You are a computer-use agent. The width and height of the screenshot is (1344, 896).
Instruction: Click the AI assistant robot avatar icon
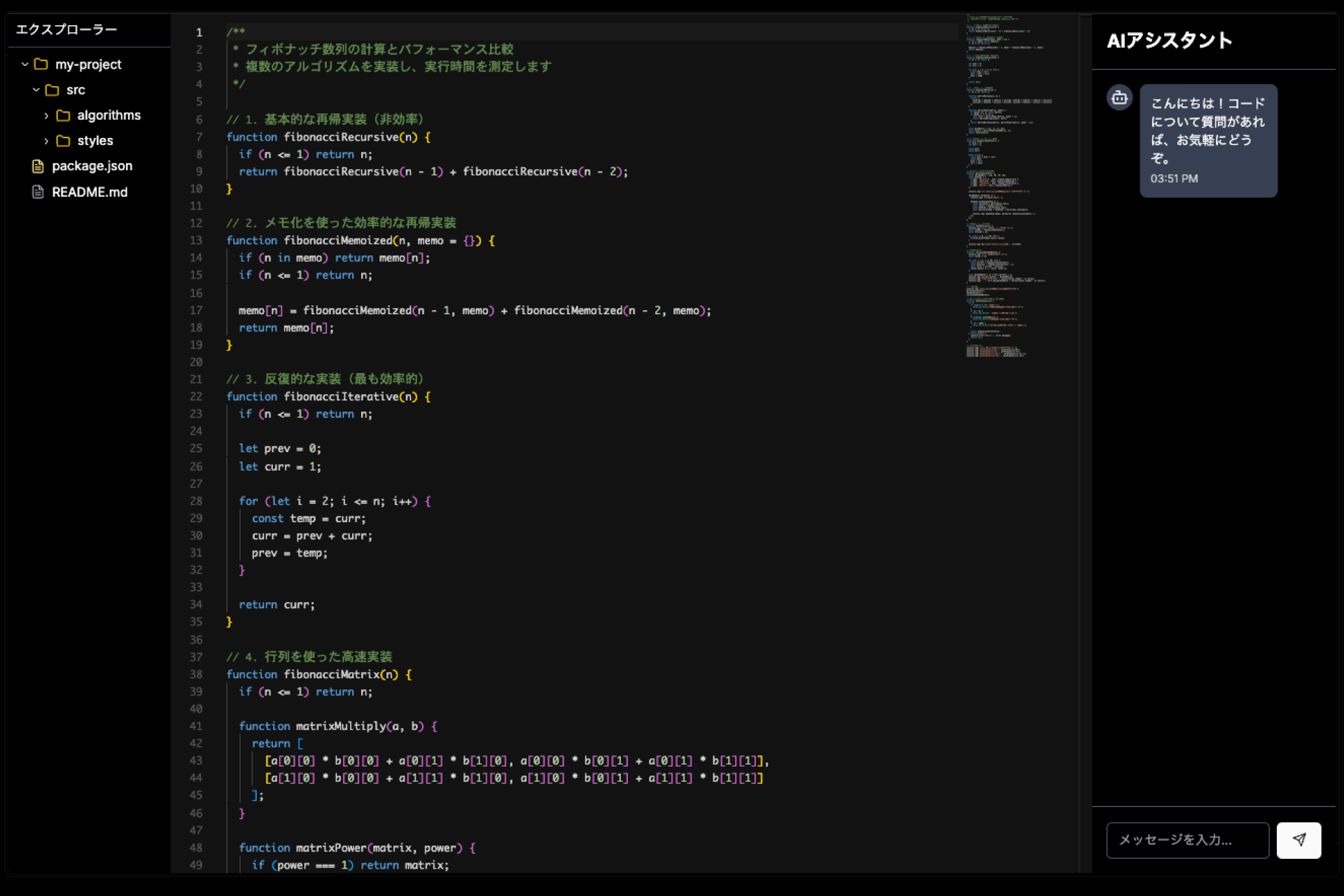coord(1119,98)
